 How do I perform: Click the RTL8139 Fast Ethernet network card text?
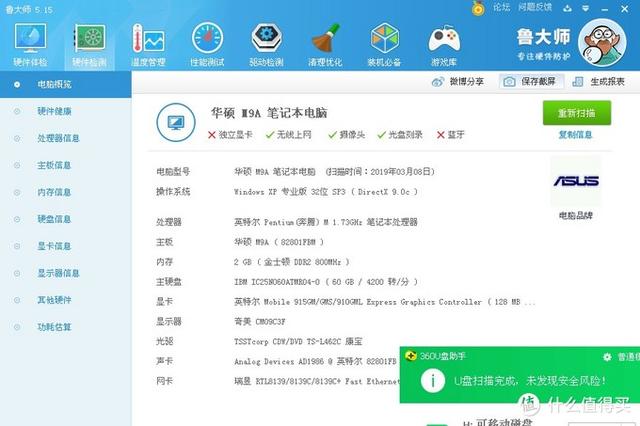(316, 381)
